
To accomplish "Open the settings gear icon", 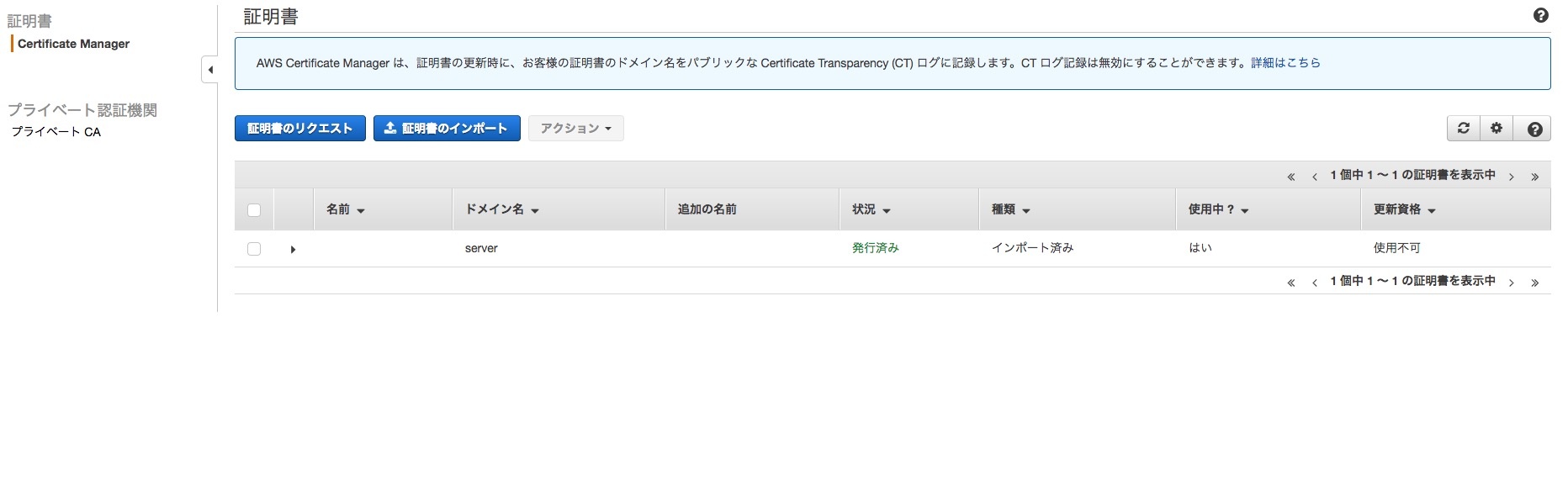I will click(x=1496, y=129).
